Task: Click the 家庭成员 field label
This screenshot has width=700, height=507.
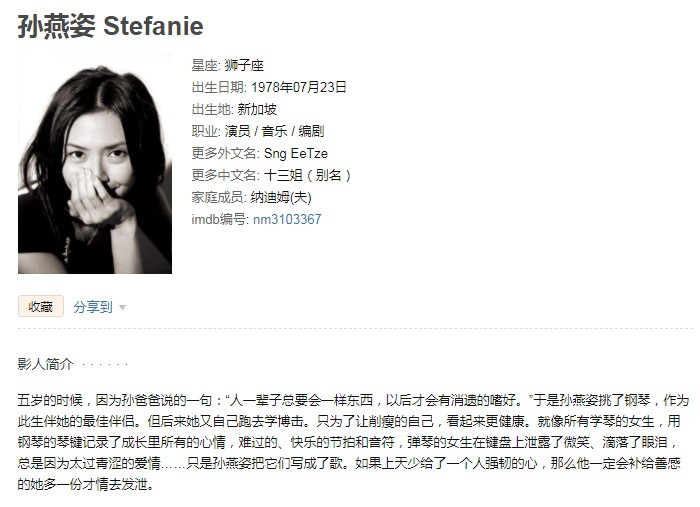Action: (219, 197)
